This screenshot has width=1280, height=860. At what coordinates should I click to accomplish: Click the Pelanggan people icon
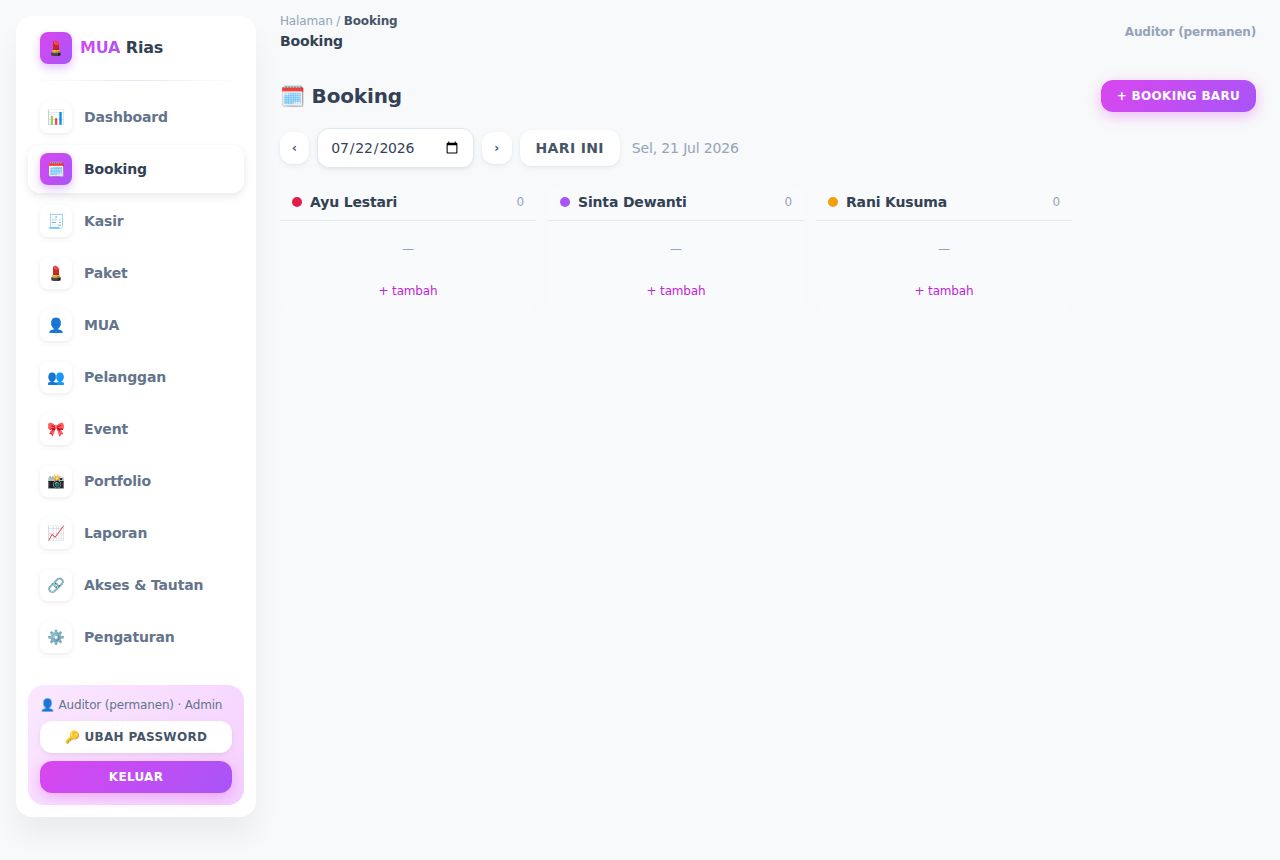[x=56, y=377]
